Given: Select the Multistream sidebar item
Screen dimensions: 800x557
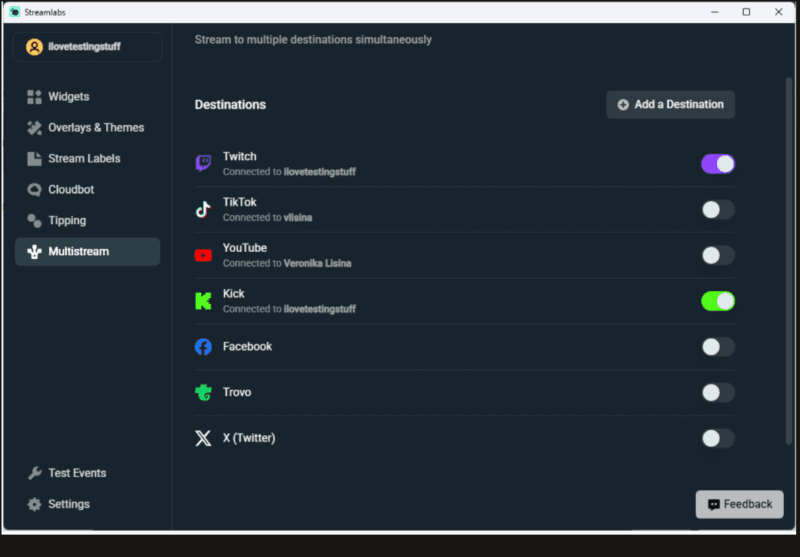Looking at the screenshot, I should pos(87,251).
